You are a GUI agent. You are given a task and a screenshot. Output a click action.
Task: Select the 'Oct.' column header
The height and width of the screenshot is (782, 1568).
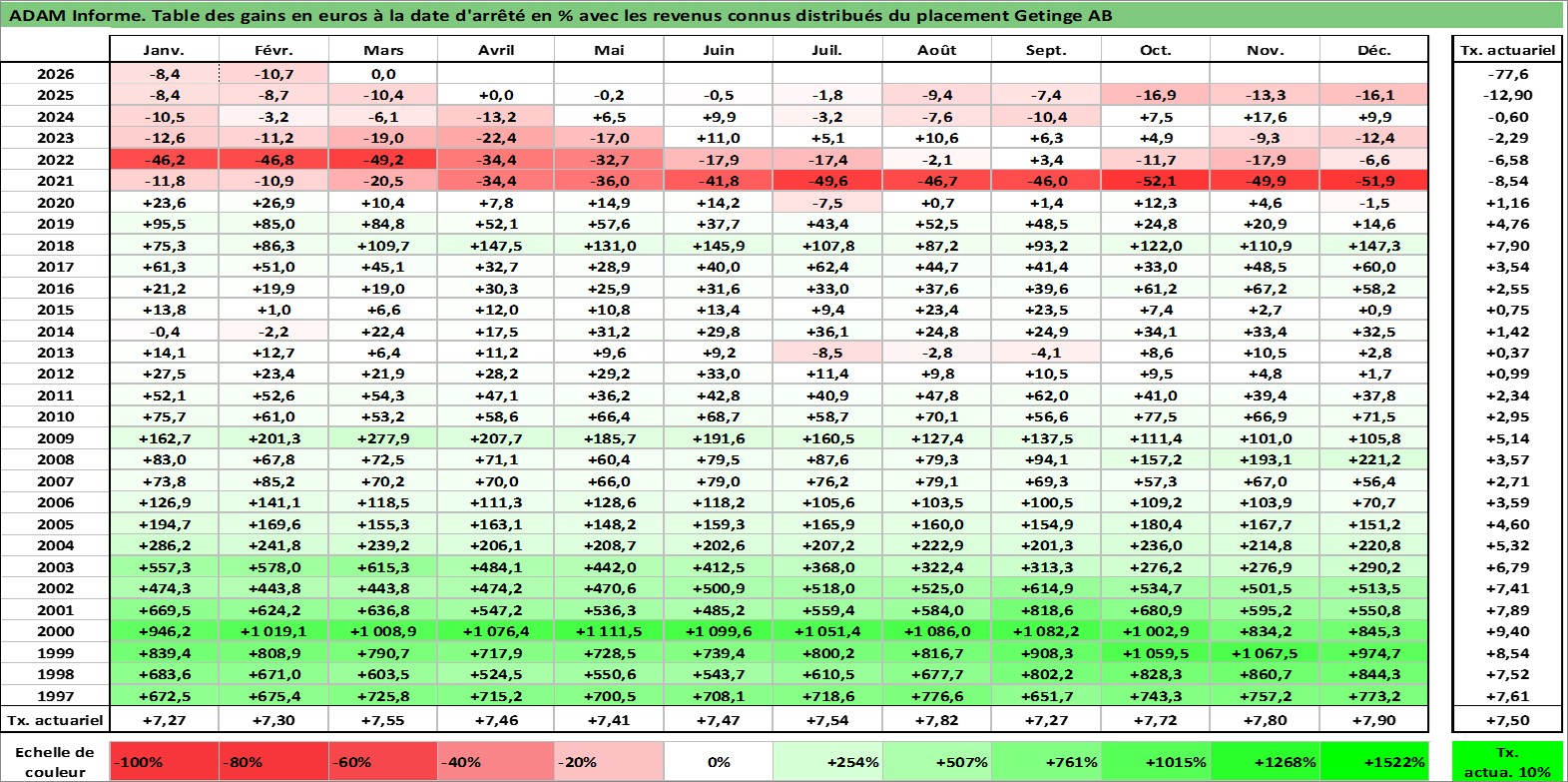[1156, 50]
